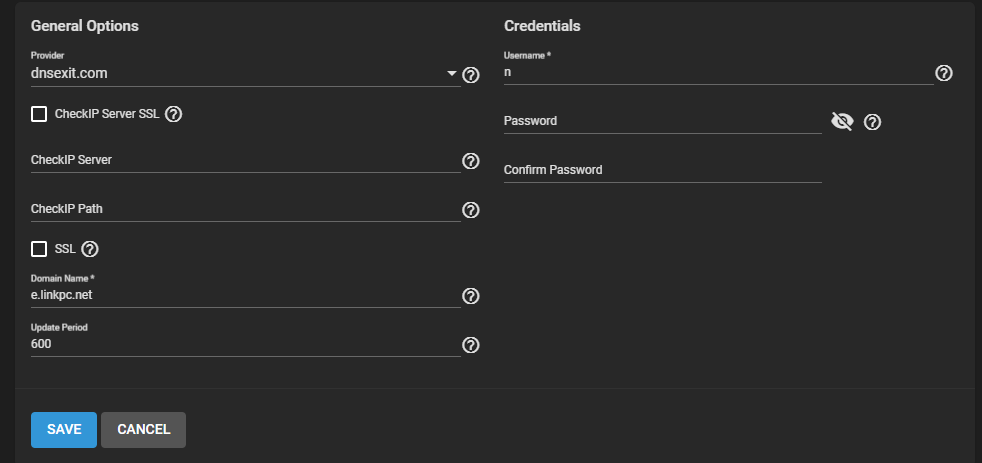Screen dimensions: 982x463
Task: Select the Confirm Password field
Action: [663, 170]
